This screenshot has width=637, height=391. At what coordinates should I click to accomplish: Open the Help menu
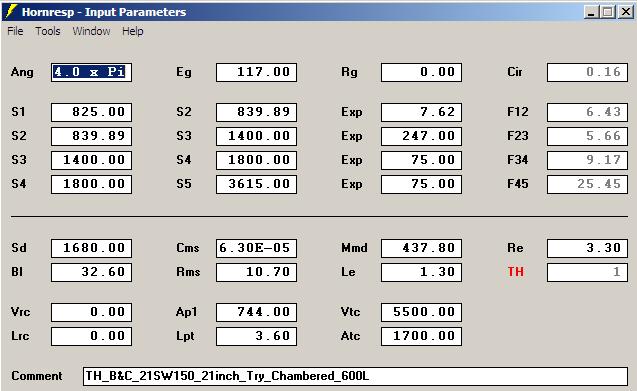[132, 31]
